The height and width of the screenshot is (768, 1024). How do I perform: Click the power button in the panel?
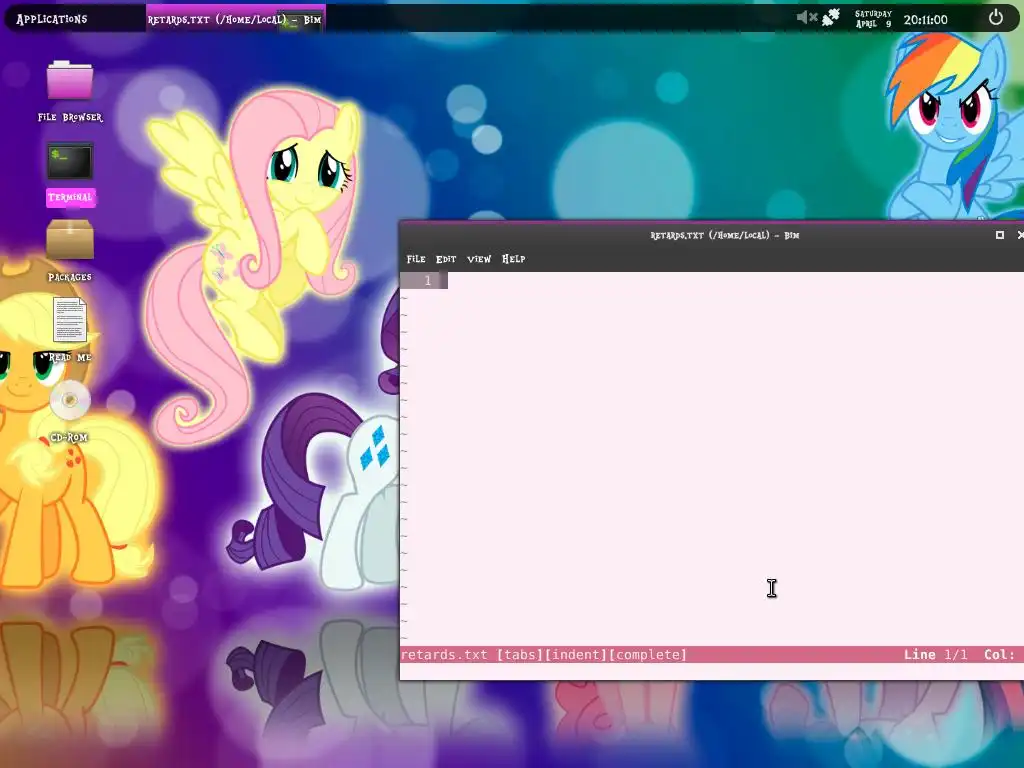coord(995,18)
